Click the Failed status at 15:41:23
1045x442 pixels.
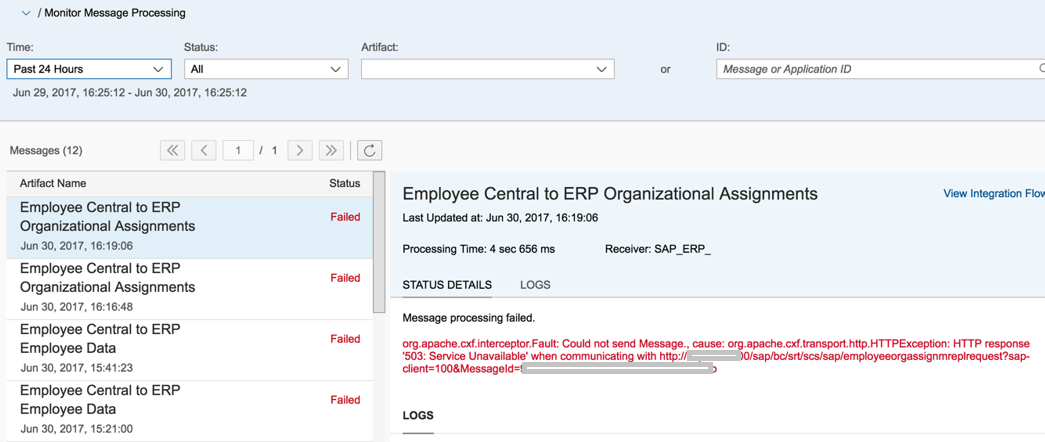pos(345,339)
